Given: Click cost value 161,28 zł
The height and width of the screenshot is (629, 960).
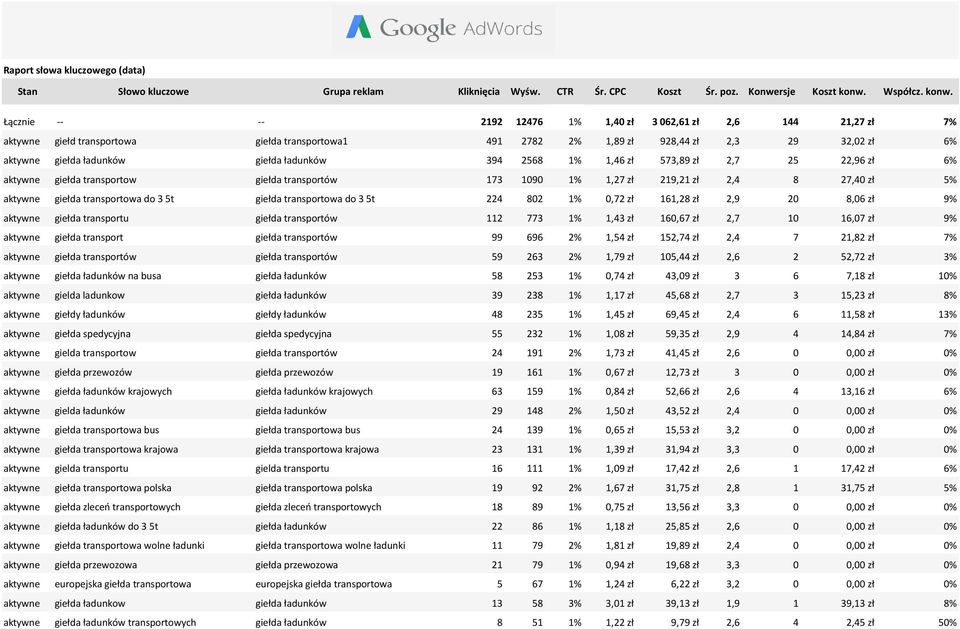Looking at the screenshot, I should coord(680,199).
